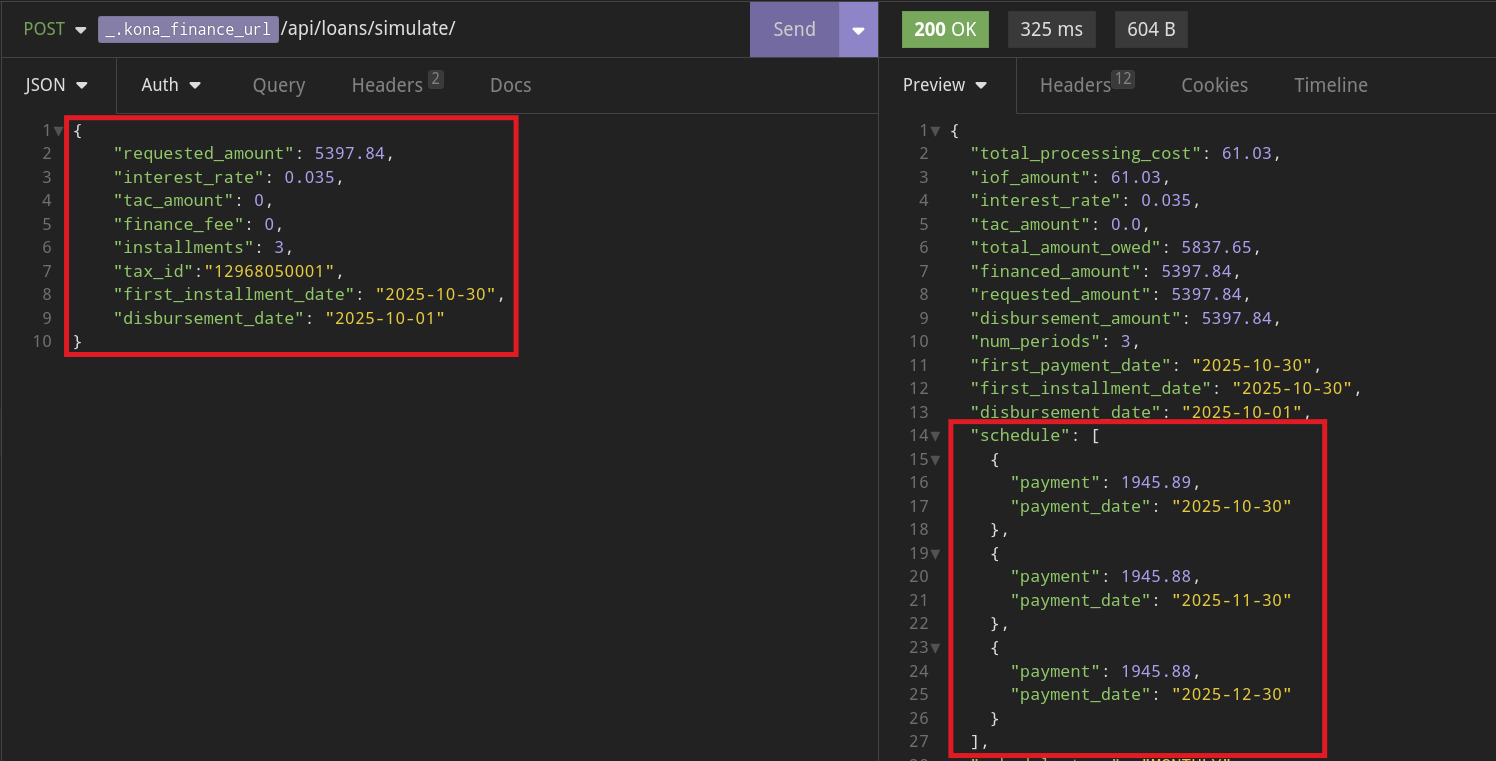Screen dimensions: 1496x761
Task: Collapse the second schedule item at line 19
Action: pyautogui.click(x=935, y=553)
